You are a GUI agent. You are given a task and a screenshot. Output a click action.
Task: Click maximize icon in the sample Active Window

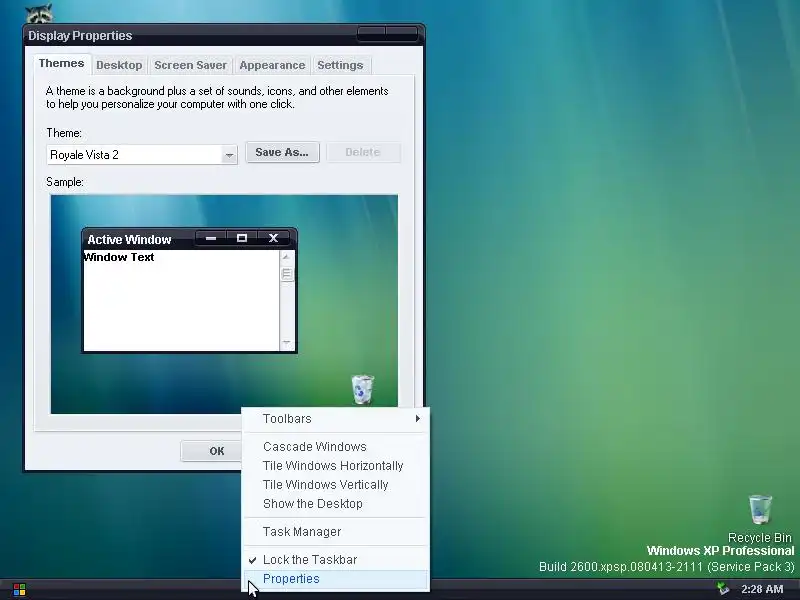[242, 238]
